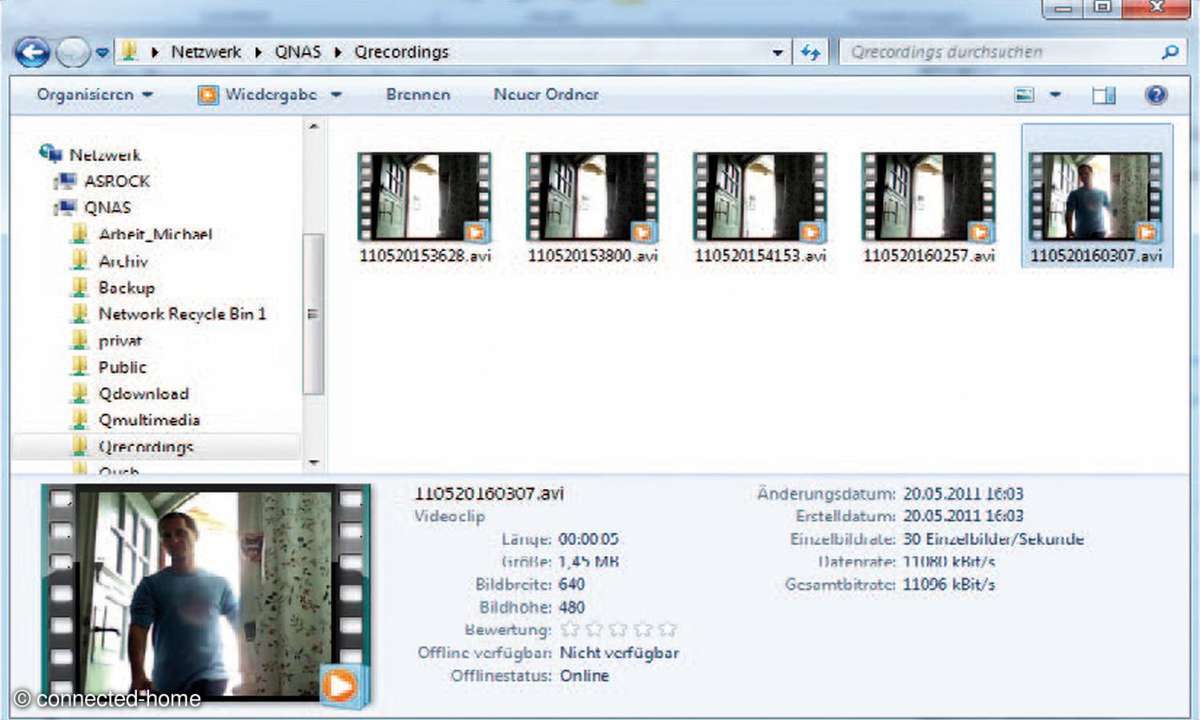Click the file name label 110520153628.avi

click(424, 256)
